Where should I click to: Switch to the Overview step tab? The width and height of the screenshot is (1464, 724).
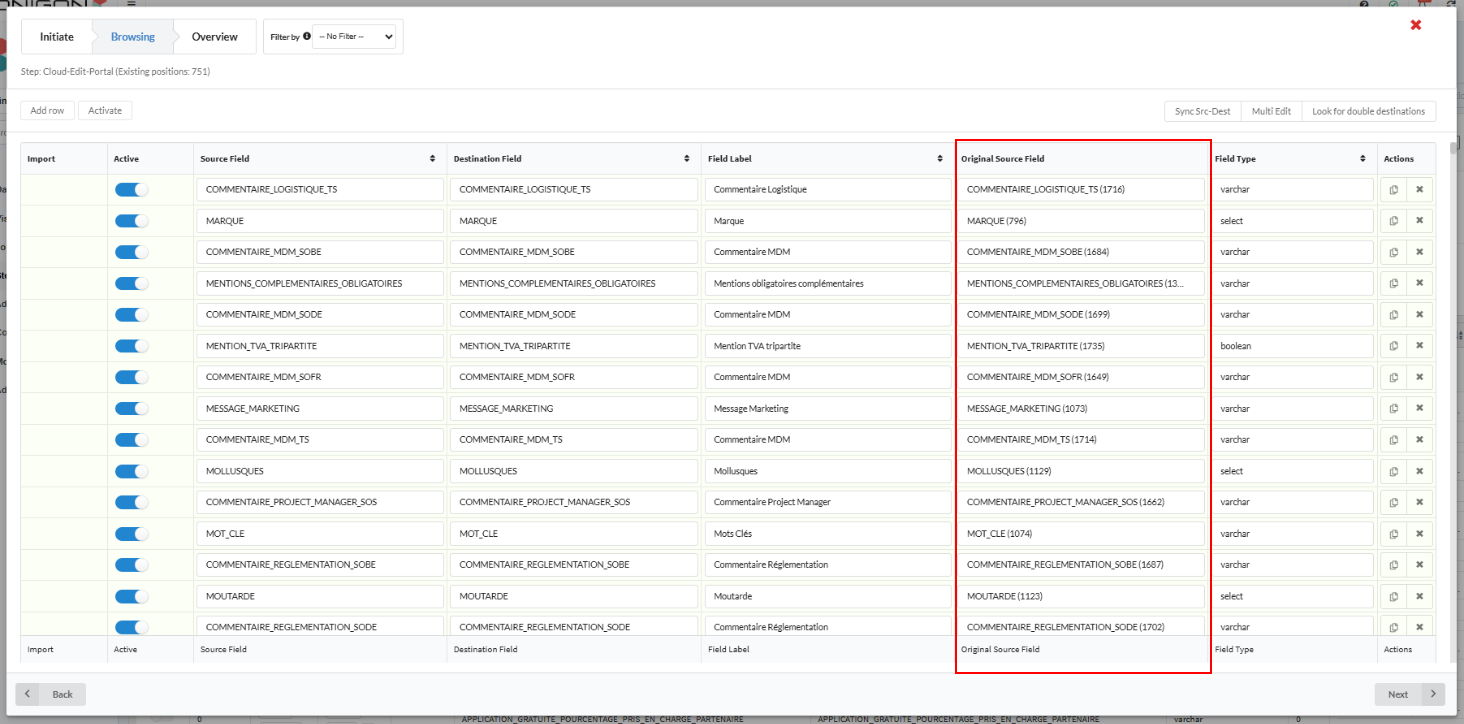(214, 37)
